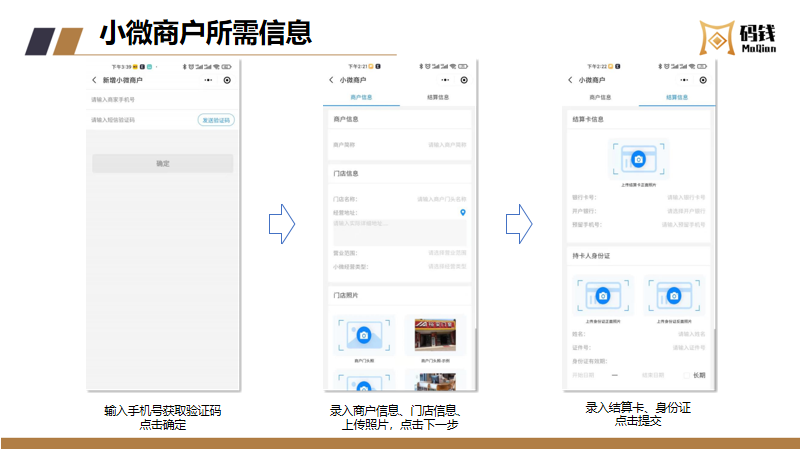Tap mini-program close circle on settlement screen
This screenshot has height=450, width=800.
[702, 79]
